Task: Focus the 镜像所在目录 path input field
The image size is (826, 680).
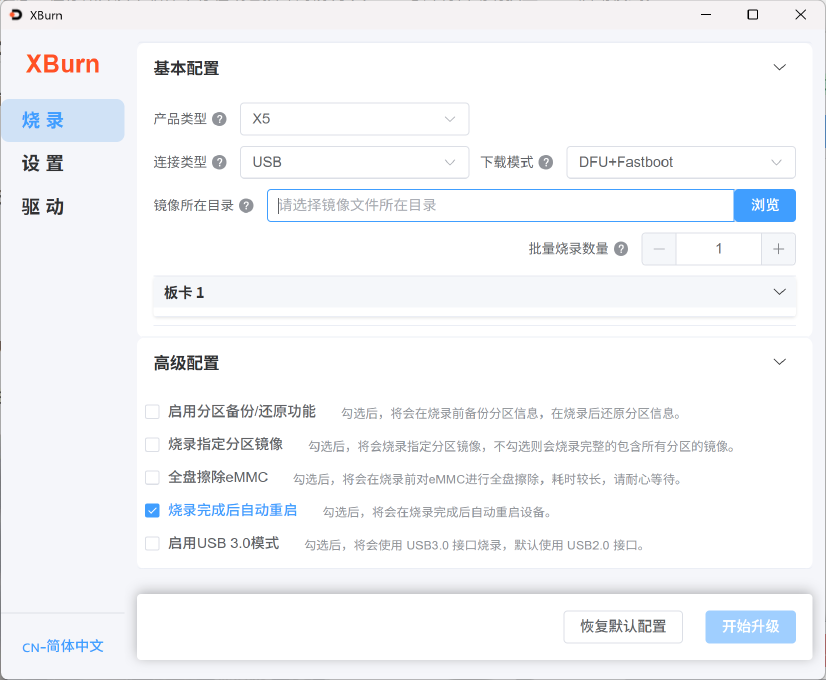Action: pos(500,205)
